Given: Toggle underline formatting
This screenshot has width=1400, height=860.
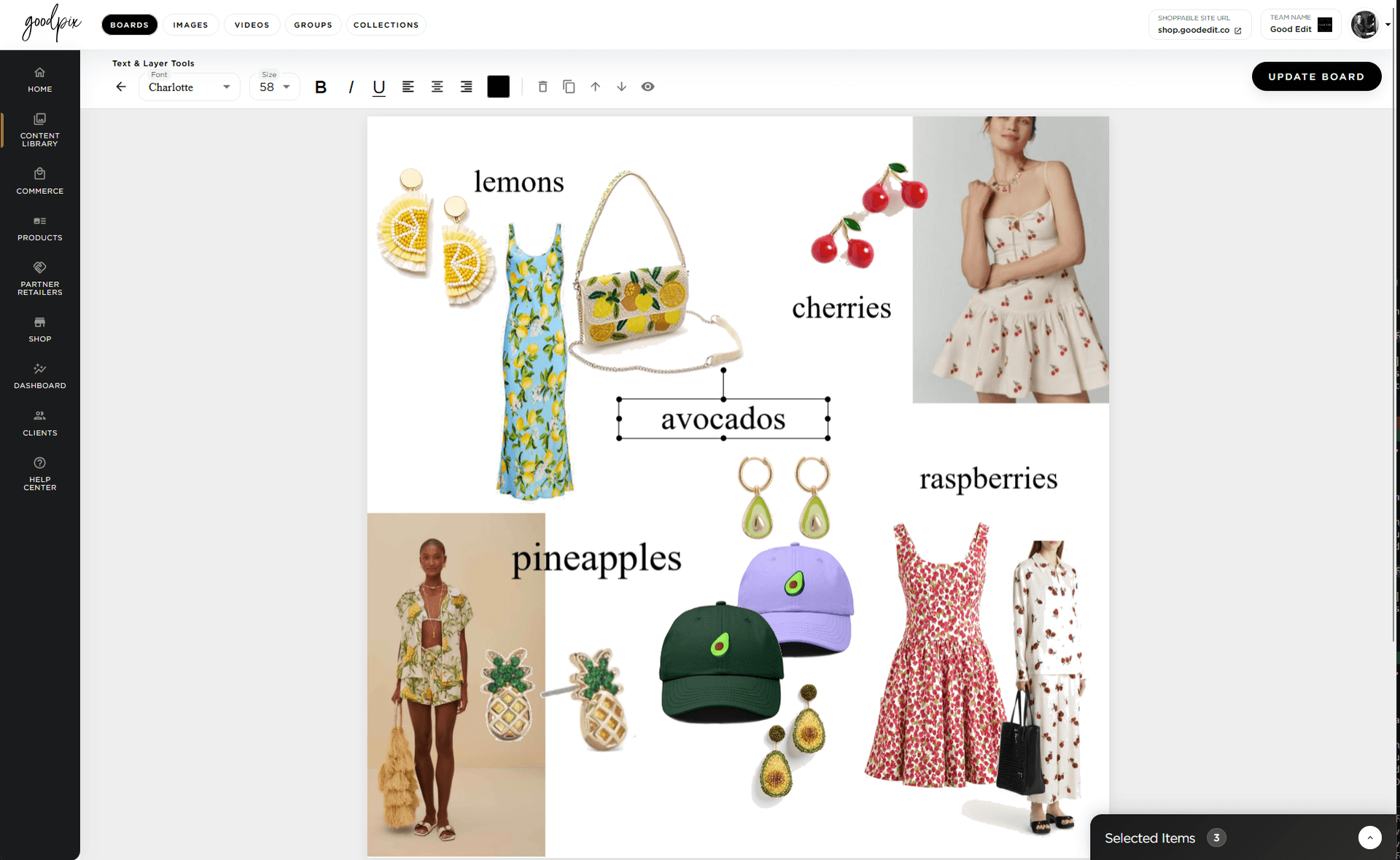Looking at the screenshot, I should pos(379,87).
